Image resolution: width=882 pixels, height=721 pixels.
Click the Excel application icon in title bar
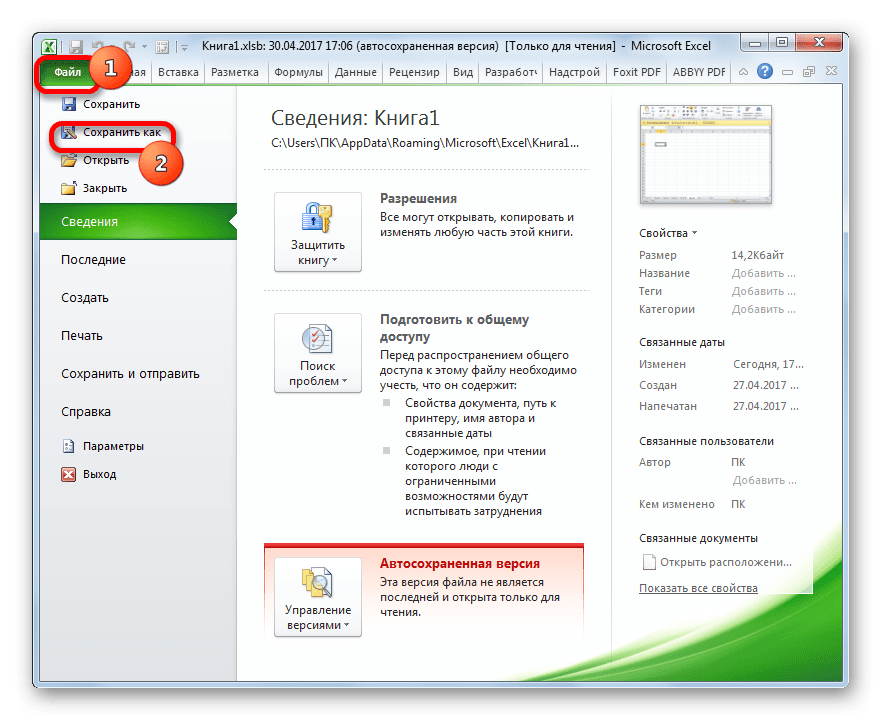point(49,47)
